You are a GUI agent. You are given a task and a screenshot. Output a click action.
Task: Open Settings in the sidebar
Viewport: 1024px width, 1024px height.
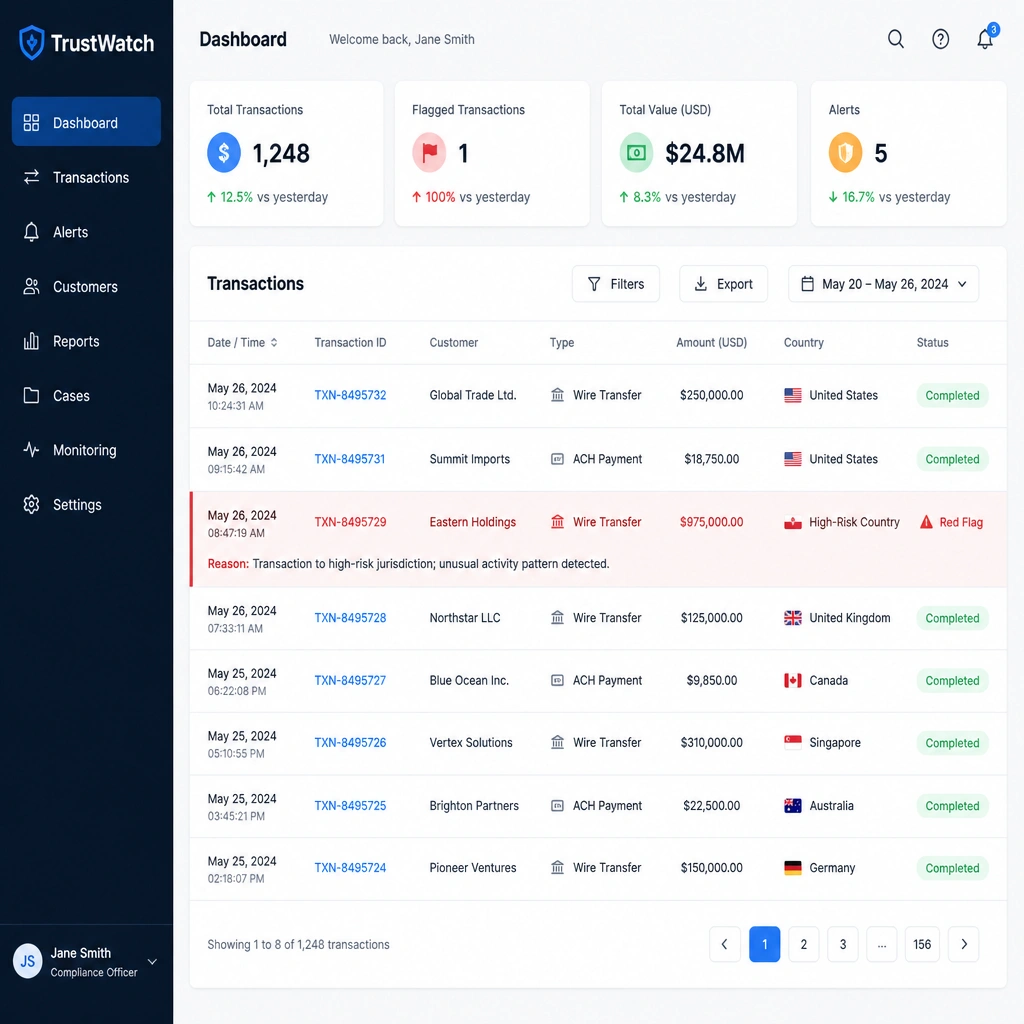tap(86, 505)
